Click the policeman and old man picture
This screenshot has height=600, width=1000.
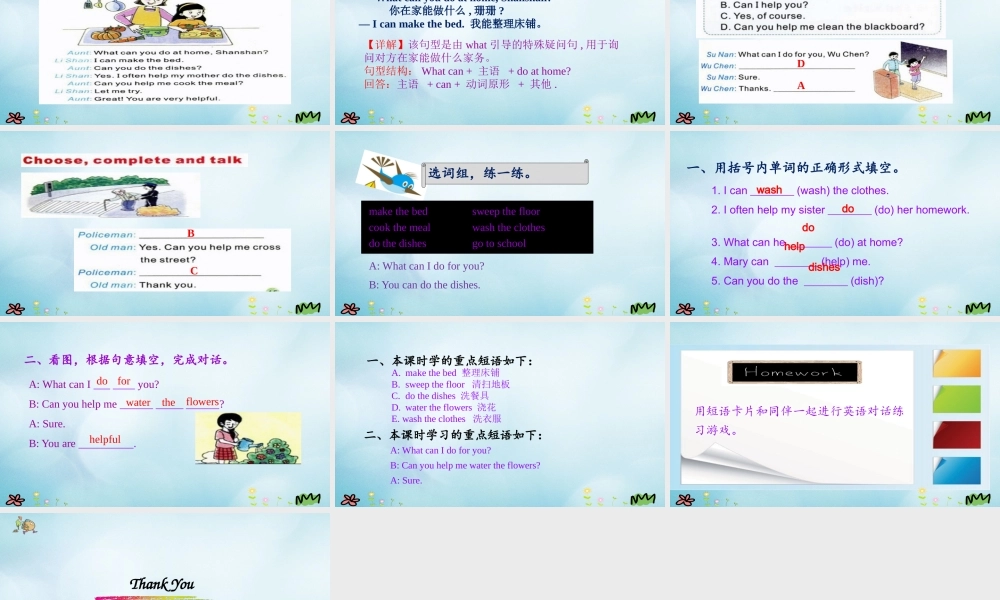click(110, 196)
